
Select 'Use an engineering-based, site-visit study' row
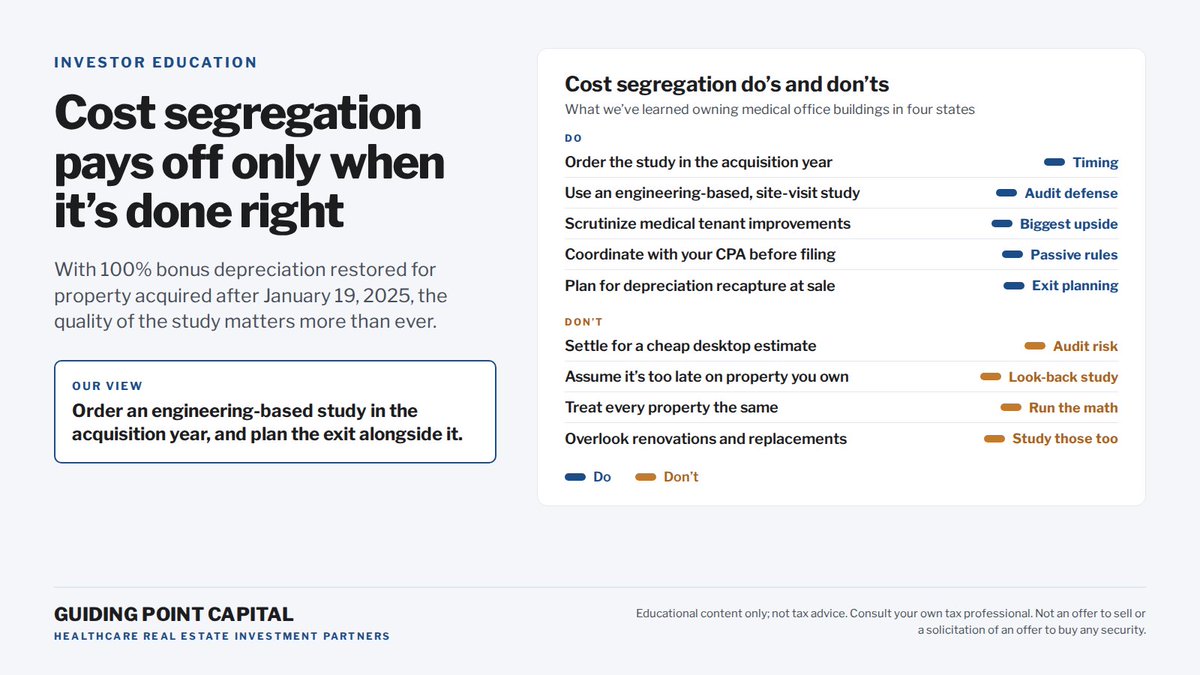(x=841, y=193)
